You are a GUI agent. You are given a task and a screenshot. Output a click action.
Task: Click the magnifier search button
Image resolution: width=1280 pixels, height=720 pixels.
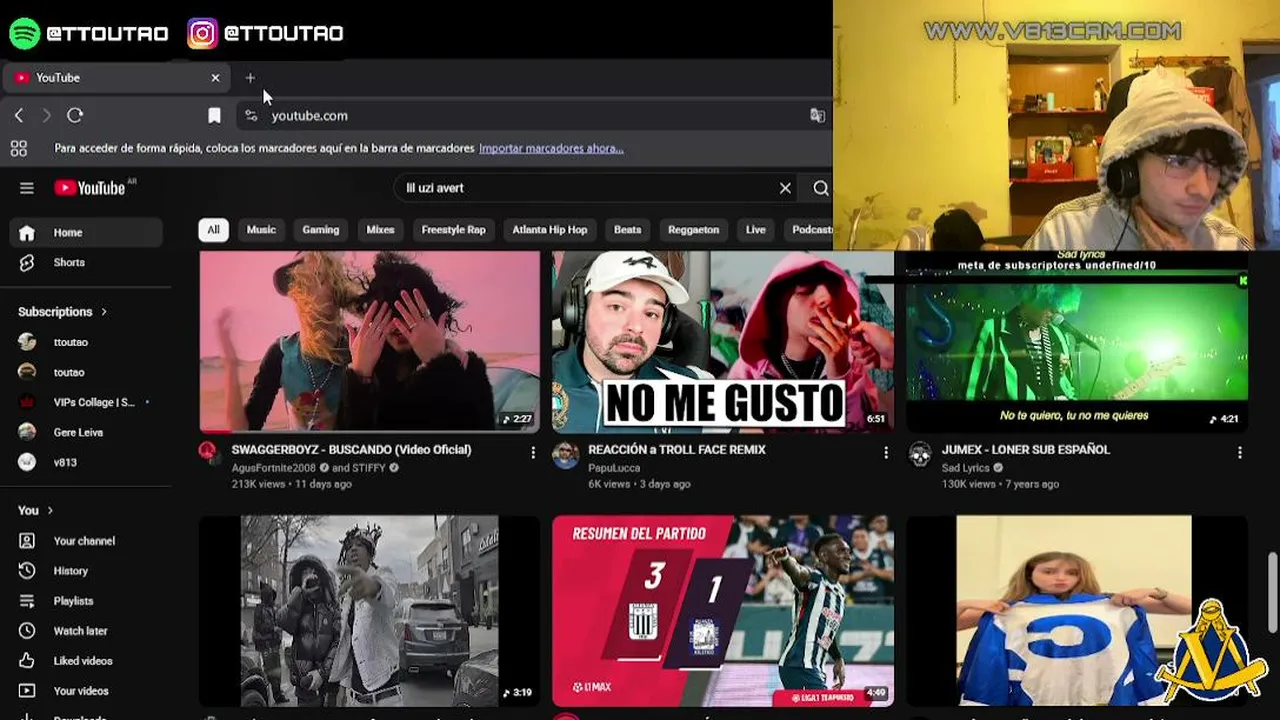[821, 188]
